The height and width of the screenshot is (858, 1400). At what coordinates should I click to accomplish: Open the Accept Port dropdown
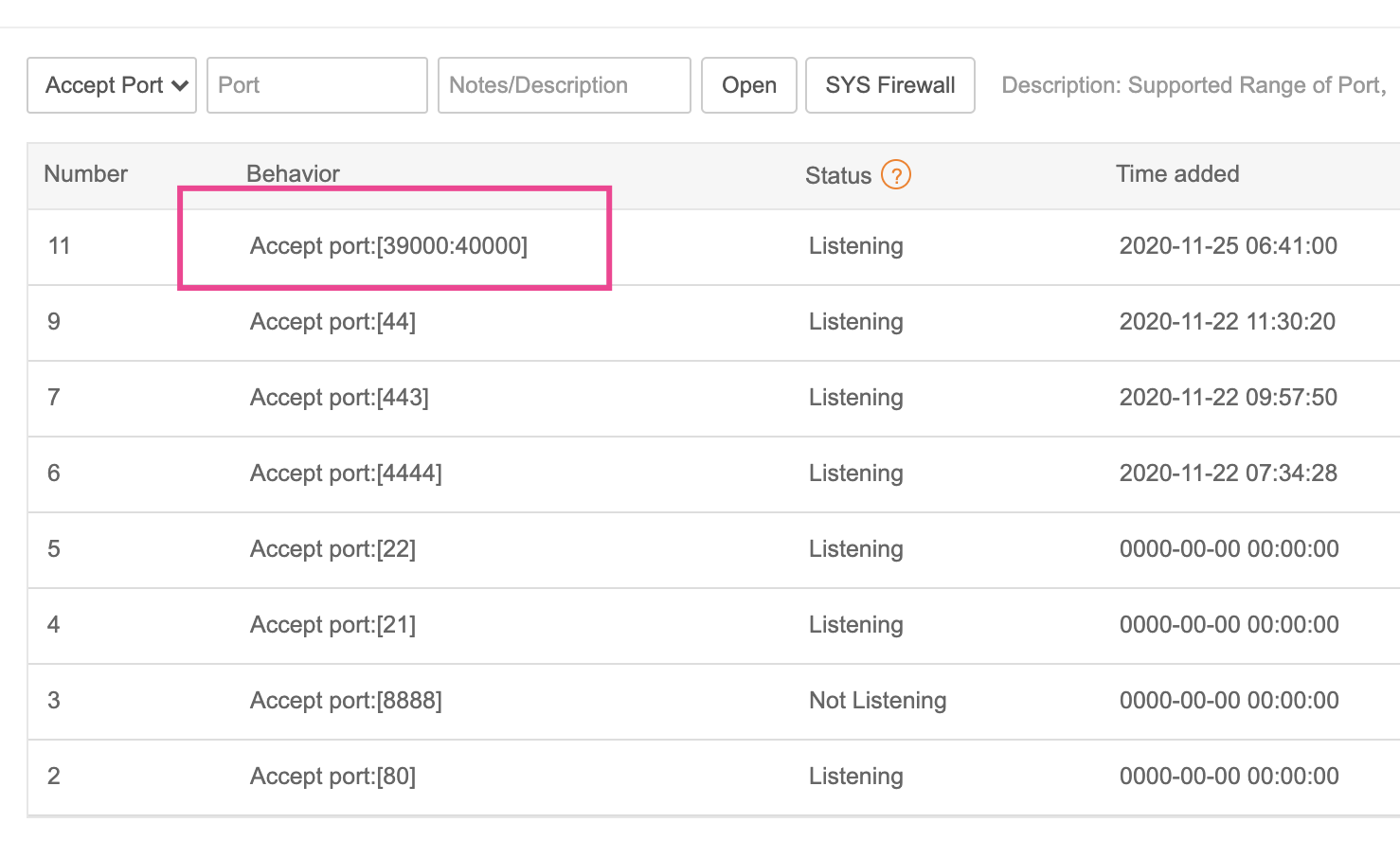112,85
